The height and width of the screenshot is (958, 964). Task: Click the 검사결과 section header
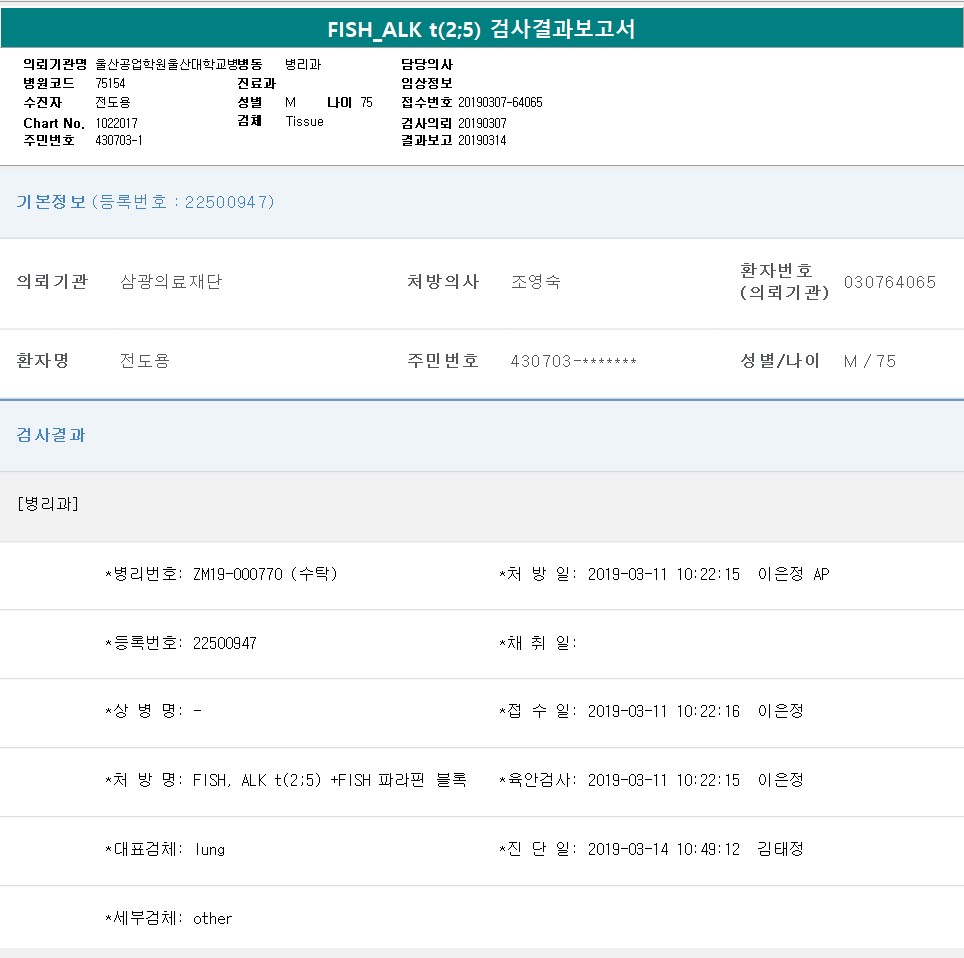click(51, 435)
